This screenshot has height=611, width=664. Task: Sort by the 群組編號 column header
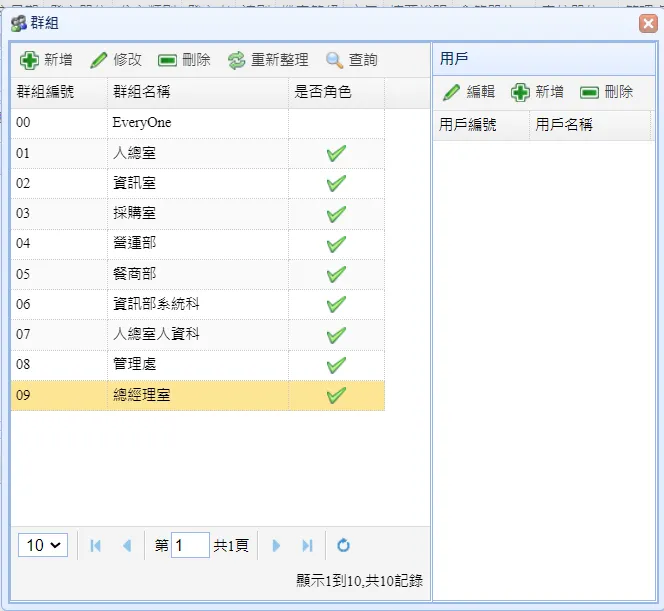click(59, 92)
